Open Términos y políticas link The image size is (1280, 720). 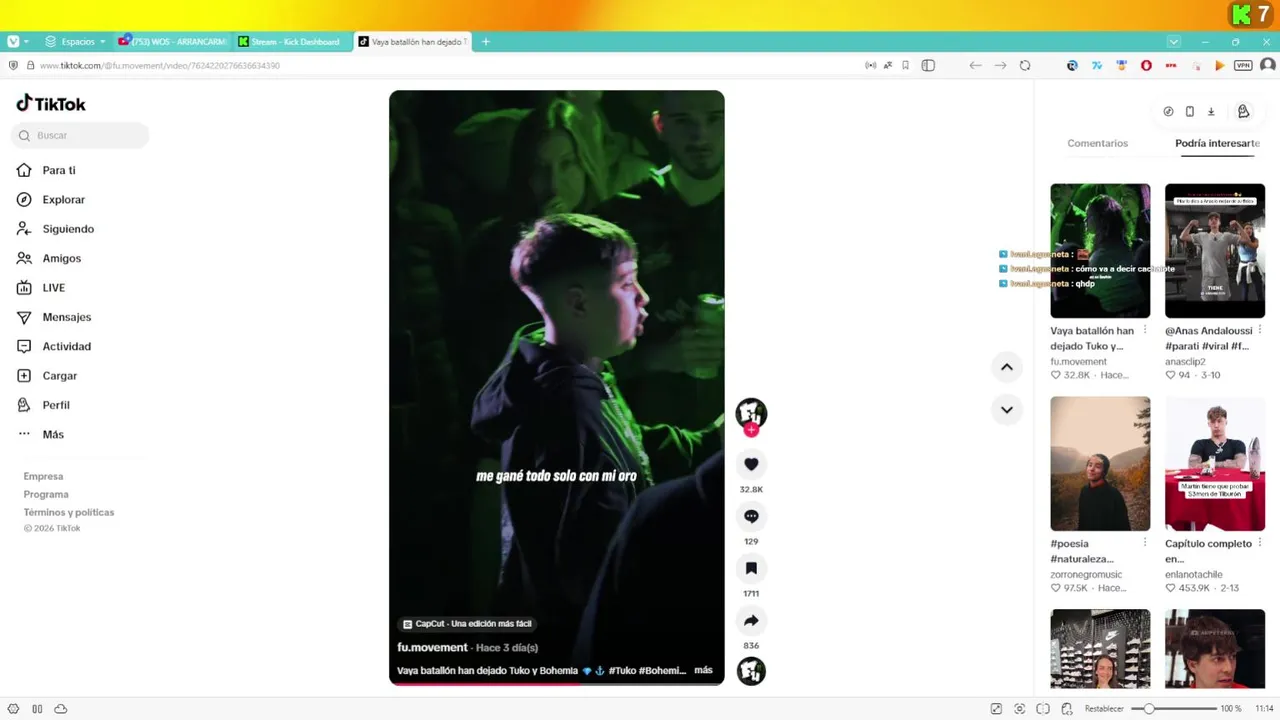69,512
